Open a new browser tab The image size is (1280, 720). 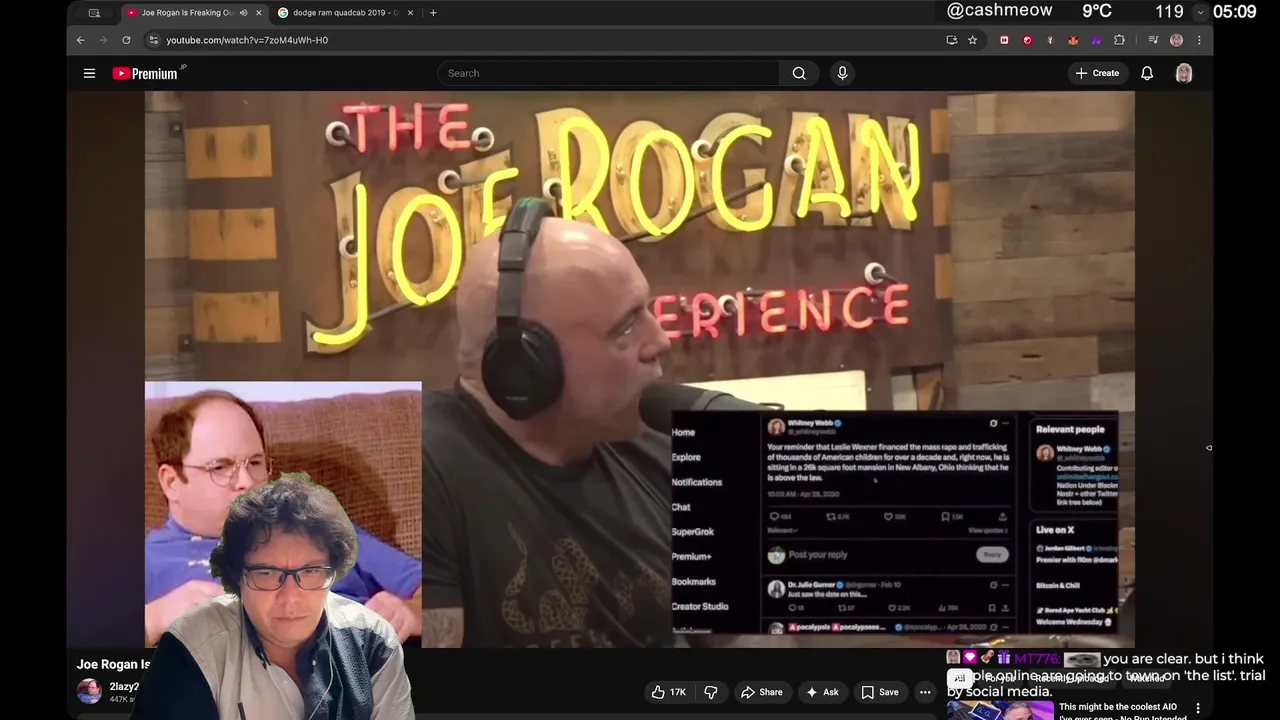coord(433,13)
